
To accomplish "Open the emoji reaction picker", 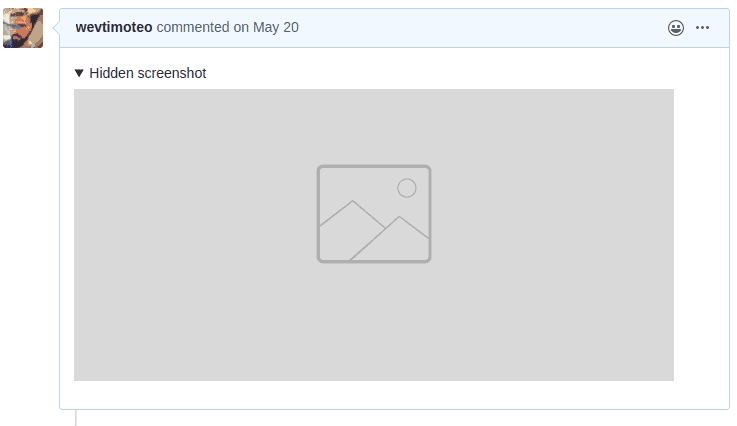I will click(x=675, y=28).
